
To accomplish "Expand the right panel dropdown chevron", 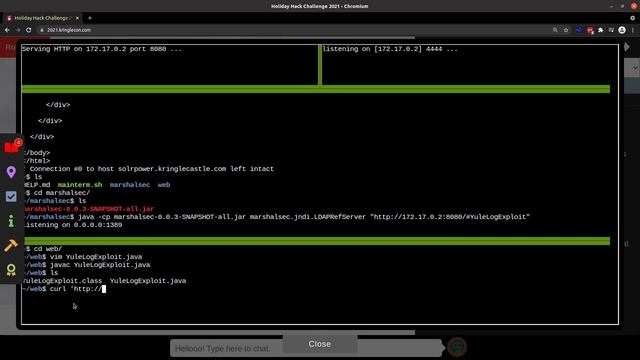I will click(x=635, y=68).
